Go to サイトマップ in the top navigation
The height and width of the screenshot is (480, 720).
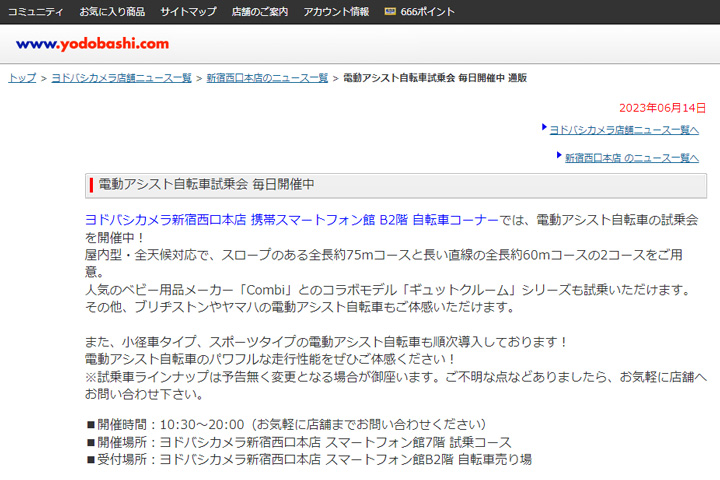tap(188, 12)
